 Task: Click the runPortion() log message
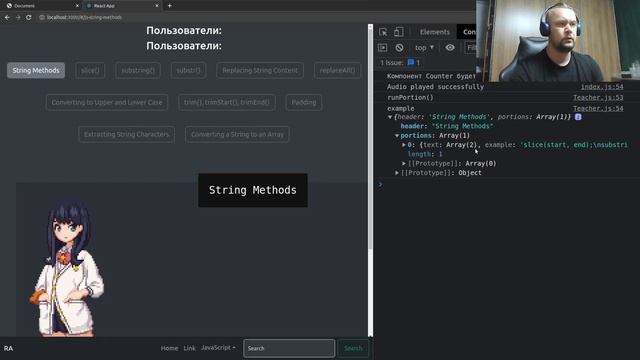coord(410,97)
